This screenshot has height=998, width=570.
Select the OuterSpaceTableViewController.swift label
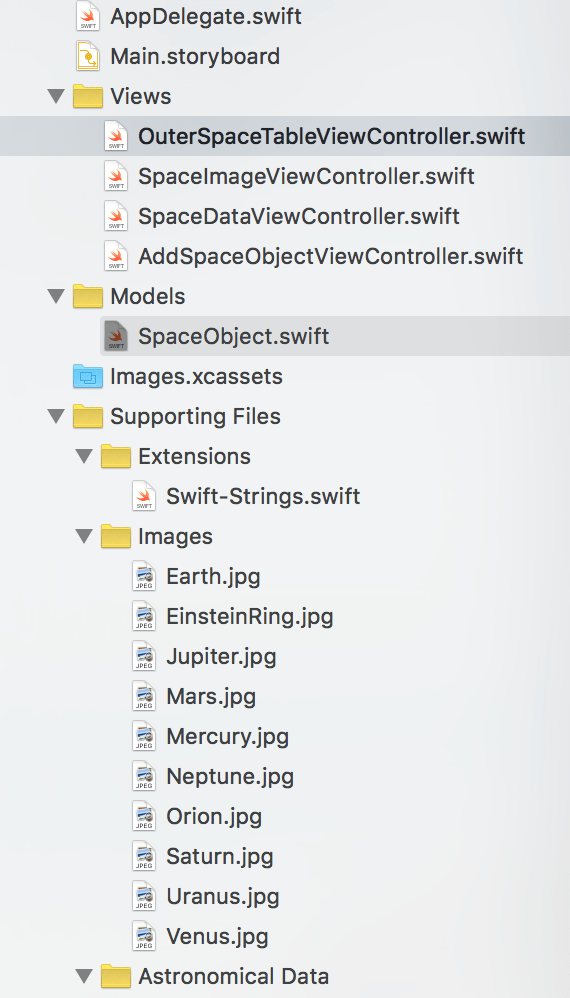coord(331,137)
